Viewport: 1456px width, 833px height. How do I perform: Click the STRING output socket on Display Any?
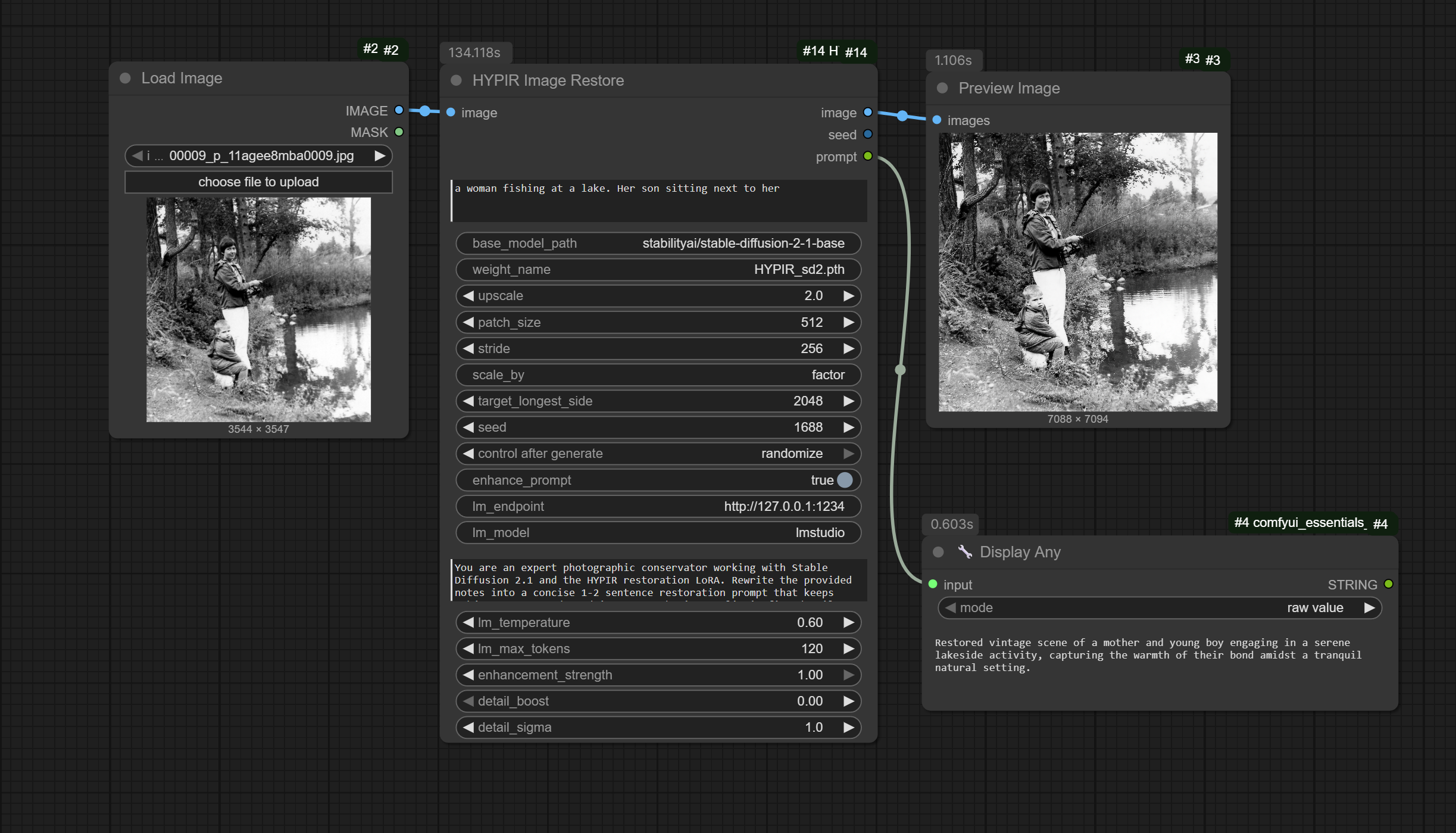tap(1389, 584)
